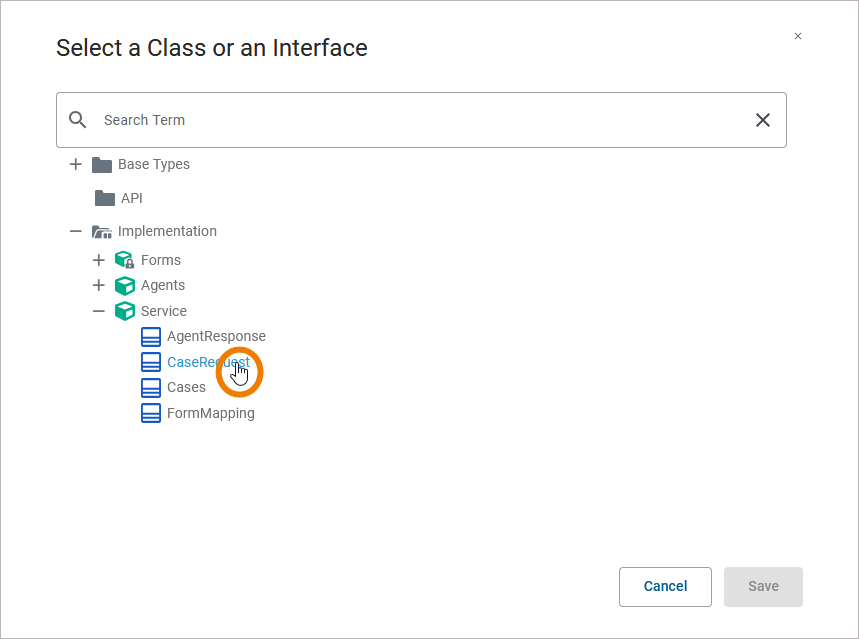Expand the Forms package
The width and height of the screenshot is (859, 639).
pyautogui.click(x=99, y=260)
